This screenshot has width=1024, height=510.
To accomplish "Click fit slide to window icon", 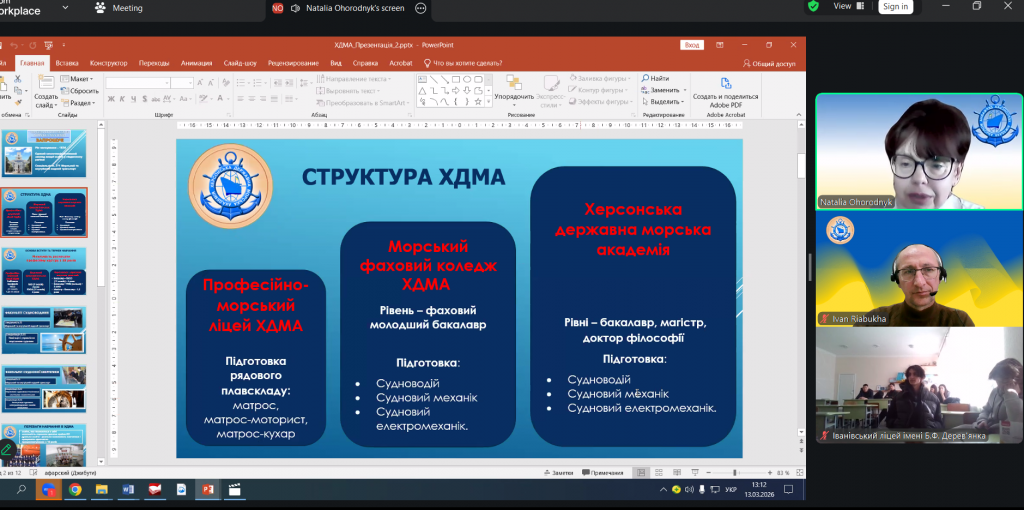I will pos(798,473).
